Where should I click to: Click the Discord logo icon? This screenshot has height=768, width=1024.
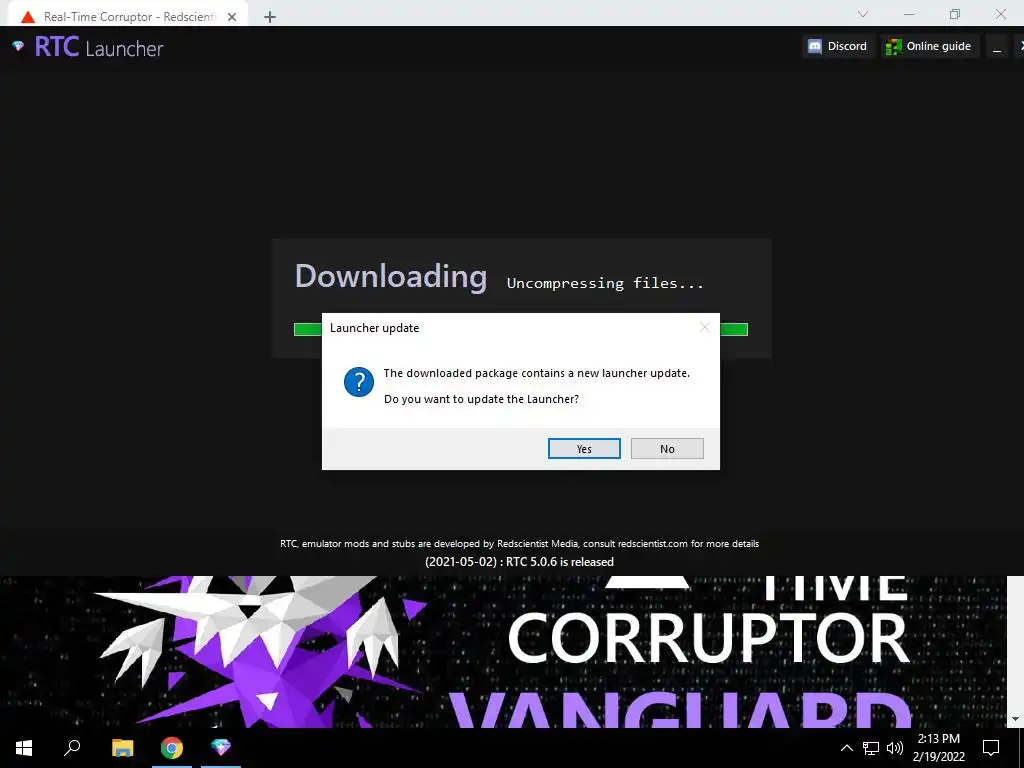coord(815,46)
